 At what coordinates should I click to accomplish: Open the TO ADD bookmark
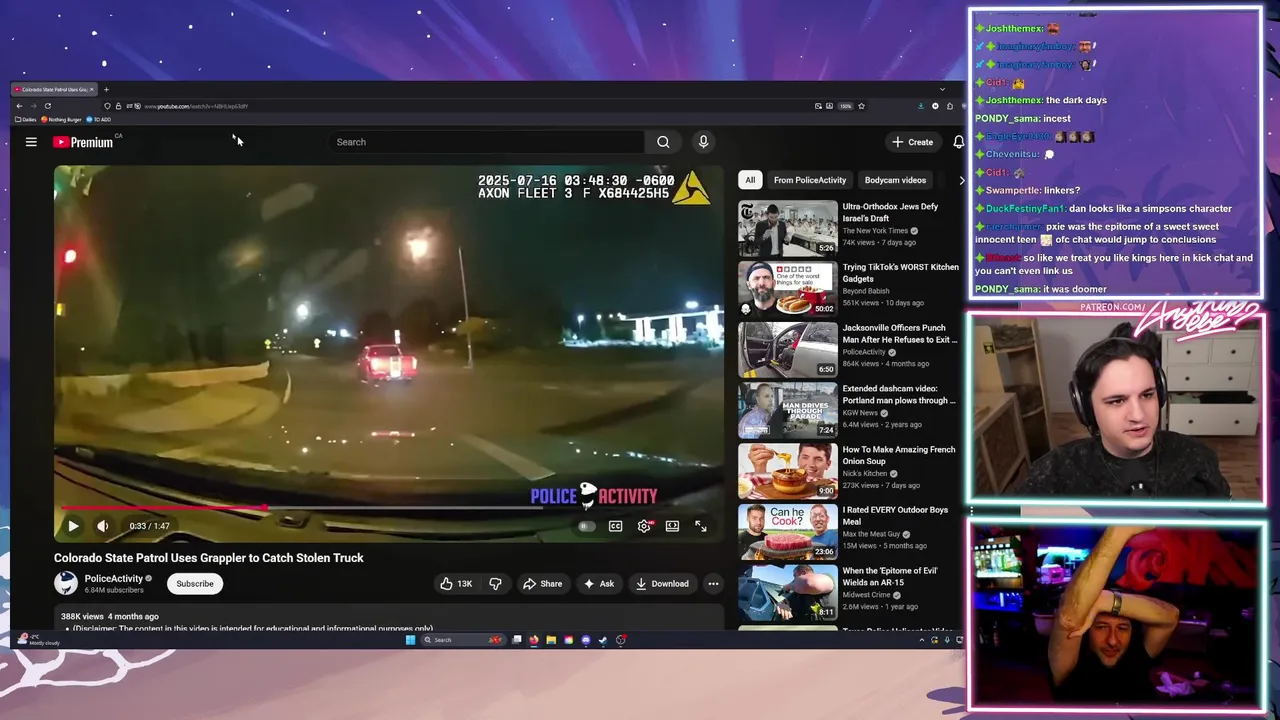(x=99, y=119)
